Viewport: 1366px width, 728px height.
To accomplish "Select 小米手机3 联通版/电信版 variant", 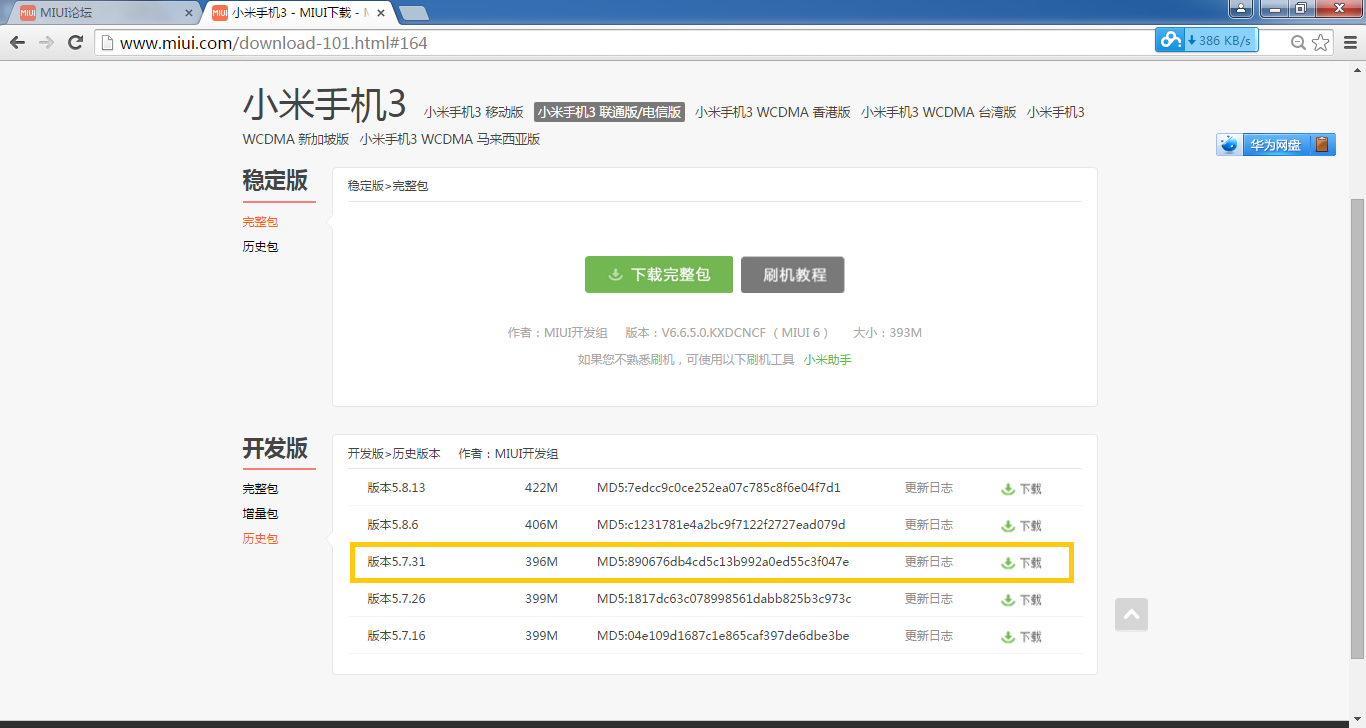I will point(609,112).
